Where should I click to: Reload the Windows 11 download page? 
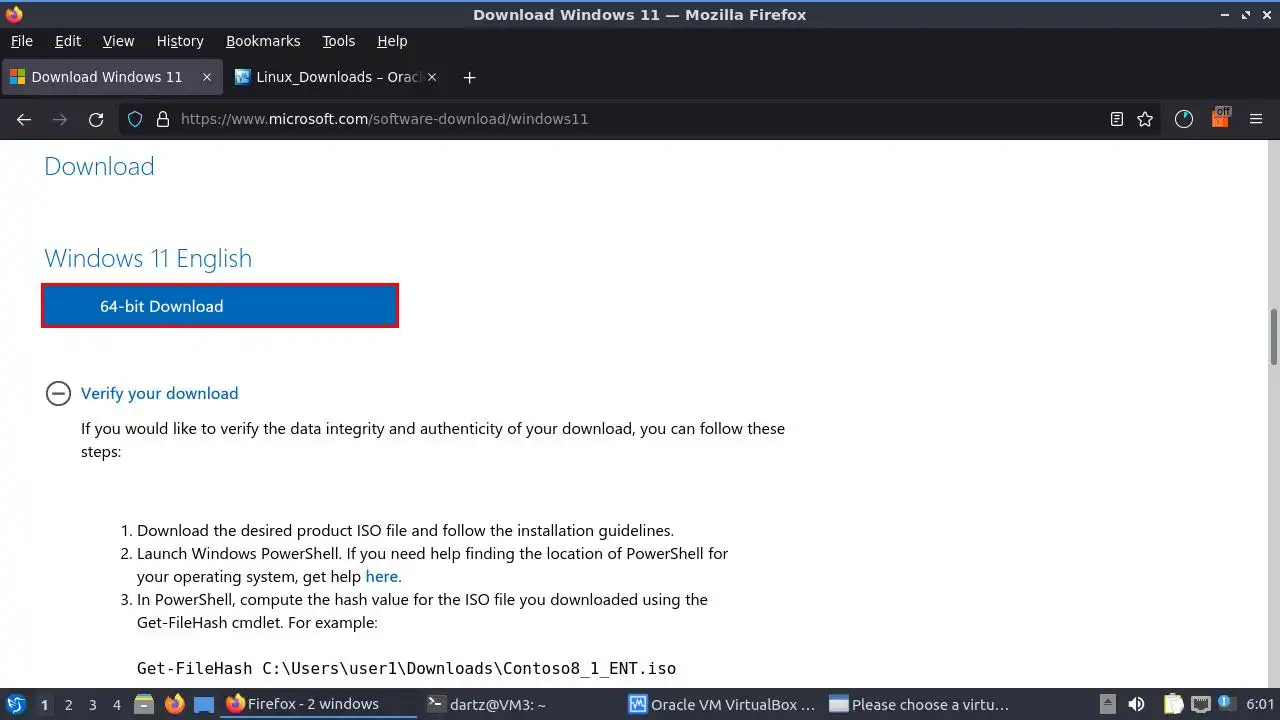click(96, 119)
